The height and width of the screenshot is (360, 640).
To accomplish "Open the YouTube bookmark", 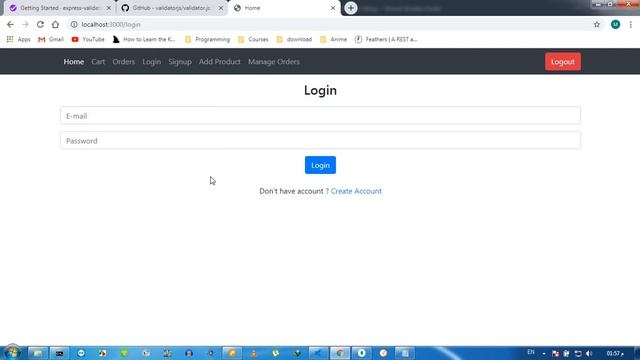I will [88, 39].
